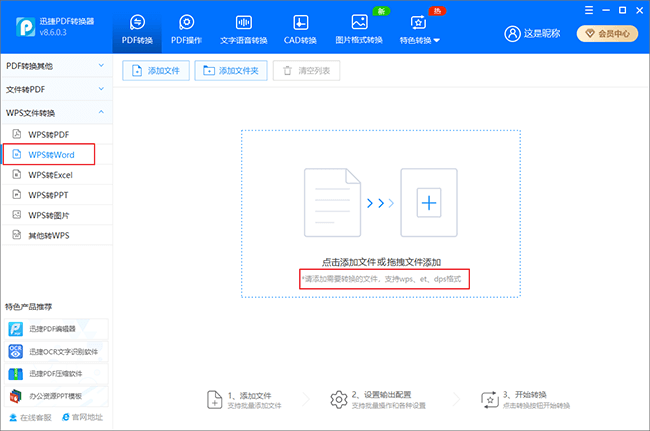650x431 pixels.
Task: Open the 迅捷PDF压缩软件 recommended product
Action: tap(56, 374)
